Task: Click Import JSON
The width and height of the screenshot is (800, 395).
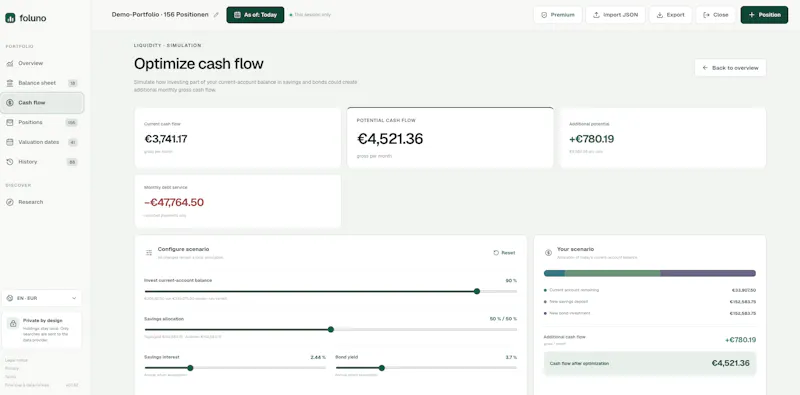Action: 615,15
